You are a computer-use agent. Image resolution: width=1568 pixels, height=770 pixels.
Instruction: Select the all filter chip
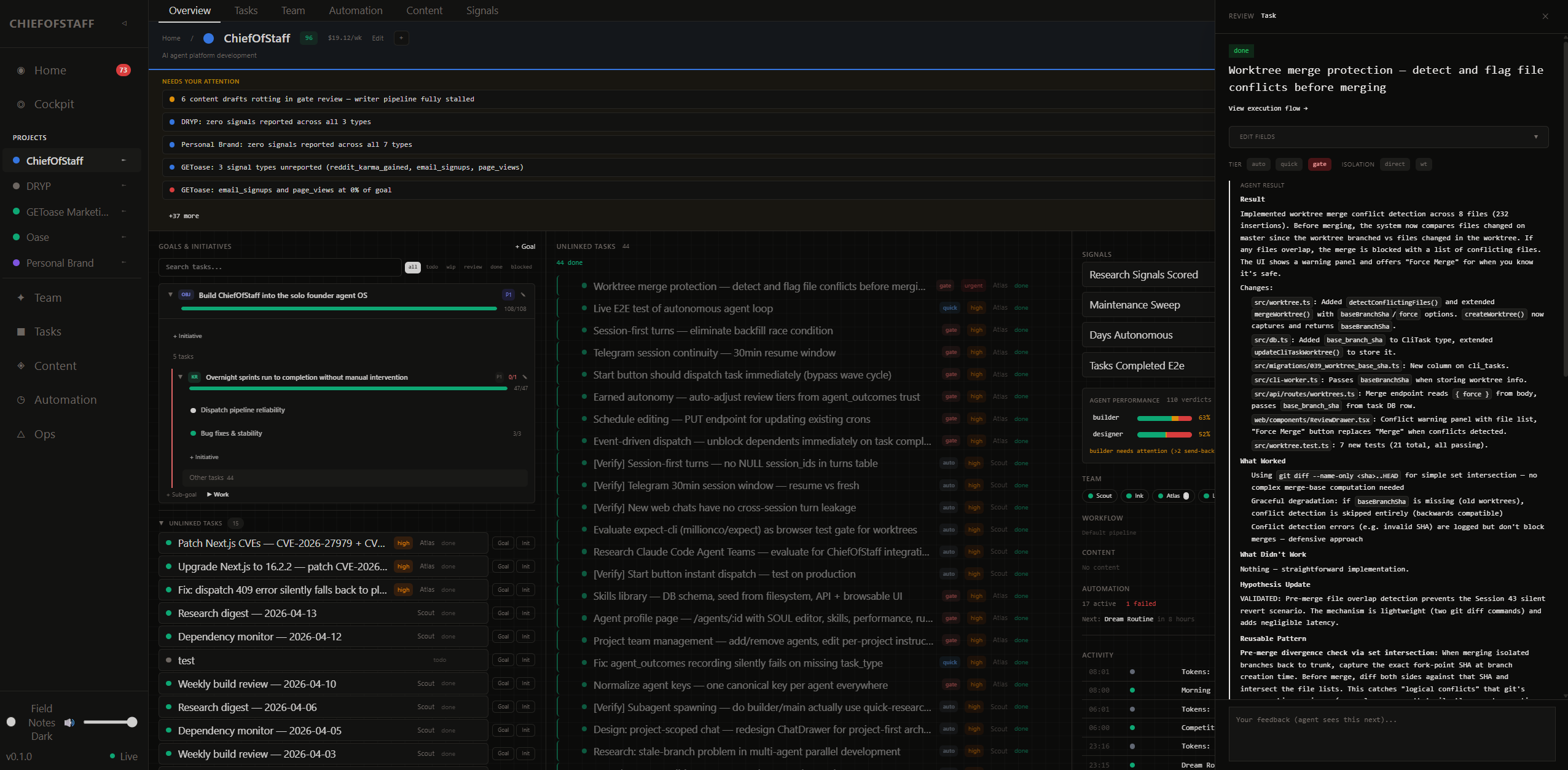pos(413,267)
